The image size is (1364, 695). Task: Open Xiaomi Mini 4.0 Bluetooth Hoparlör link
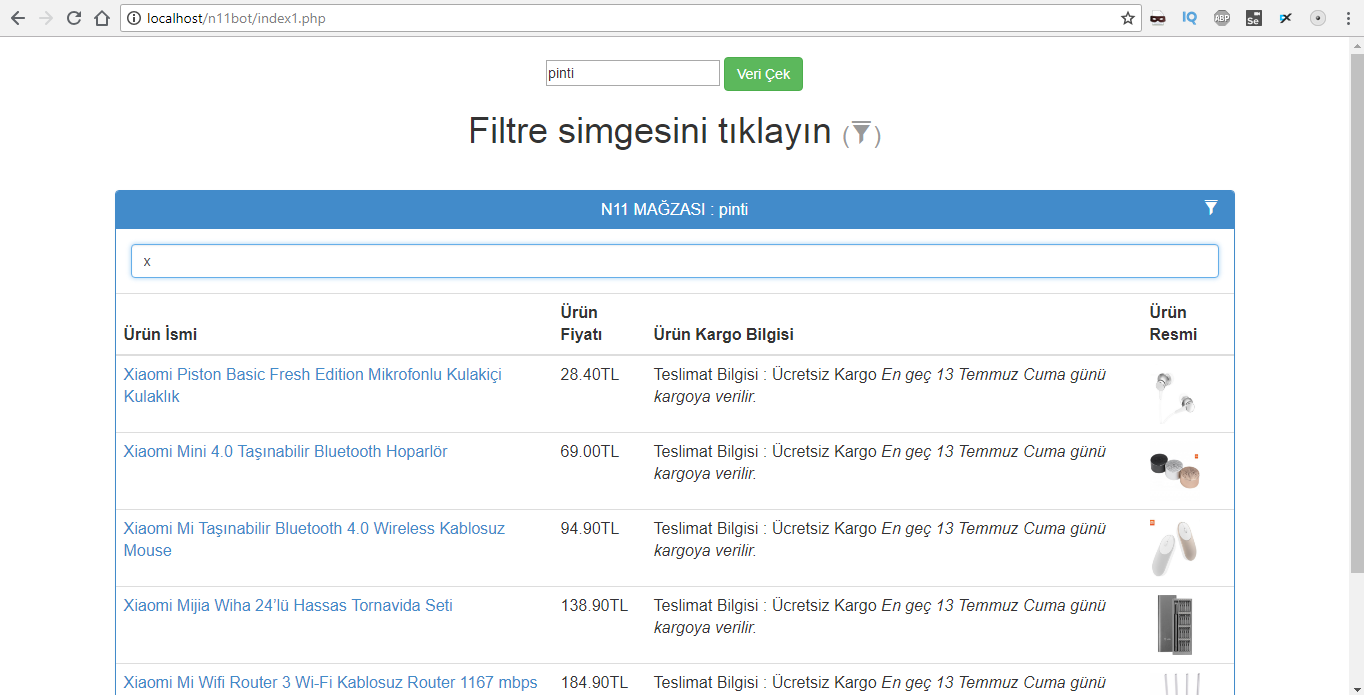[285, 451]
